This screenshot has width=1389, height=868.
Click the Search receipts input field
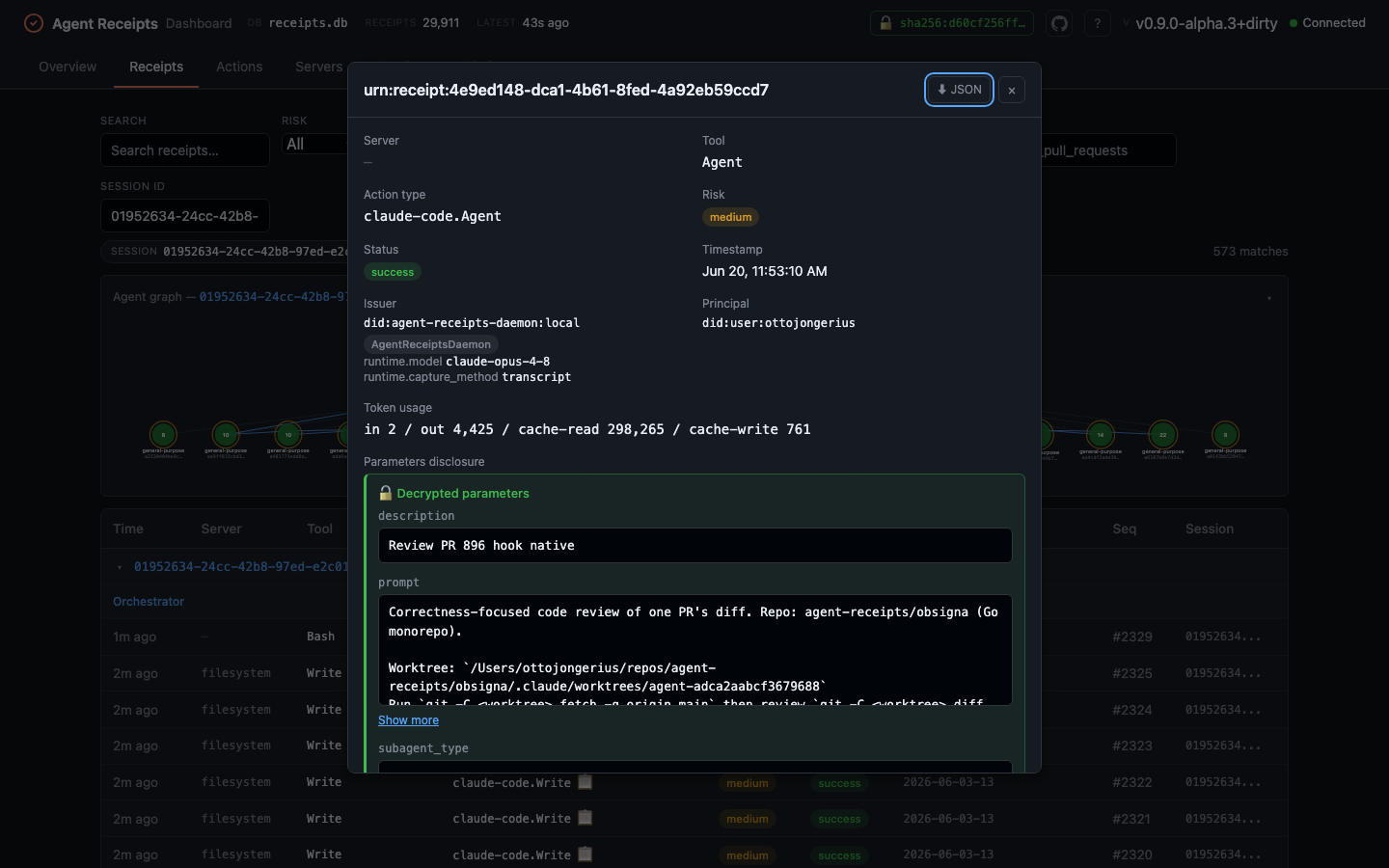point(185,150)
